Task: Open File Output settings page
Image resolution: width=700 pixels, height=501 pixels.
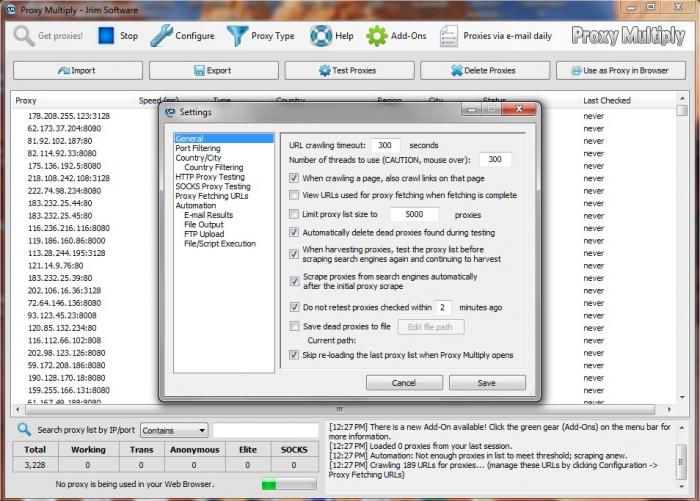Action: [204, 225]
